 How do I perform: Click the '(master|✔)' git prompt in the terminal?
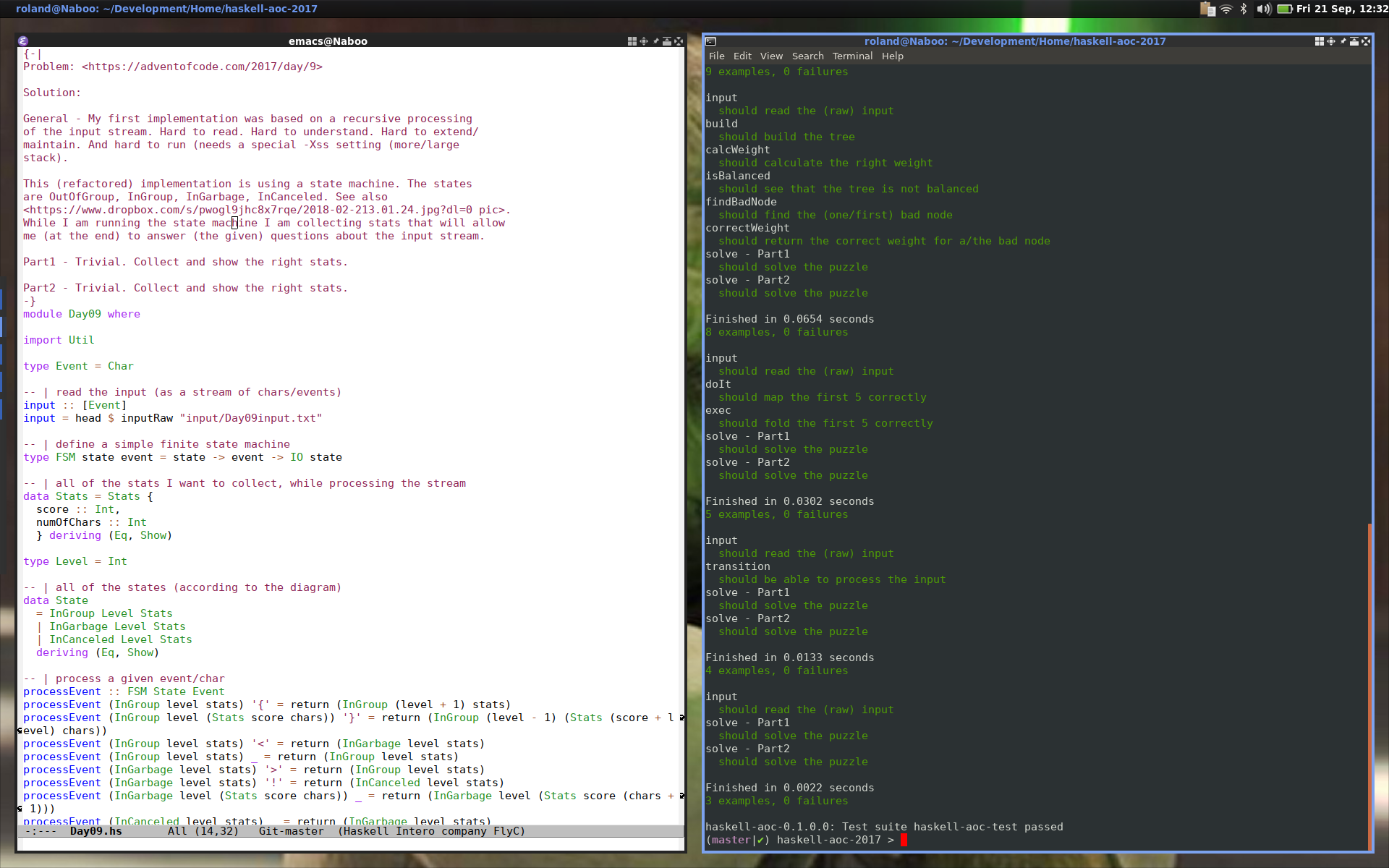point(738,840)
